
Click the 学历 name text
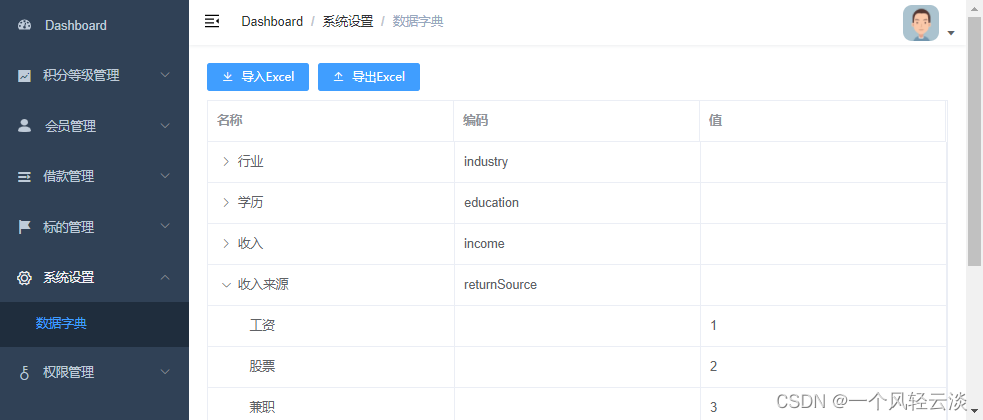click(x=251, y=202)
